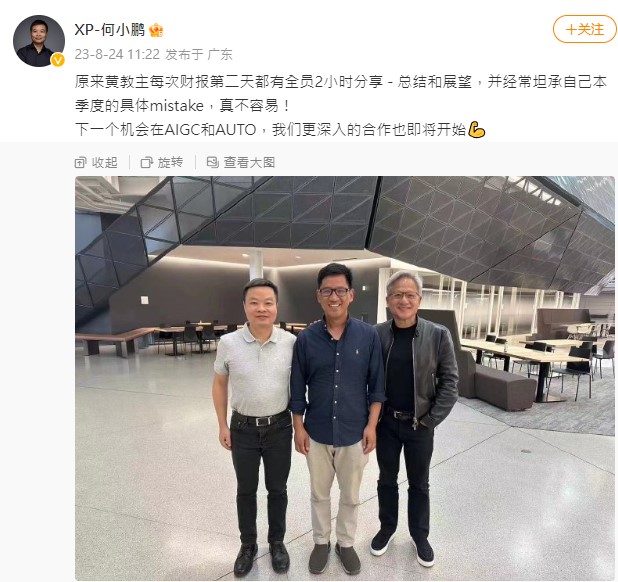Rotate the photo using 旋转 label

tap(170, 162)
